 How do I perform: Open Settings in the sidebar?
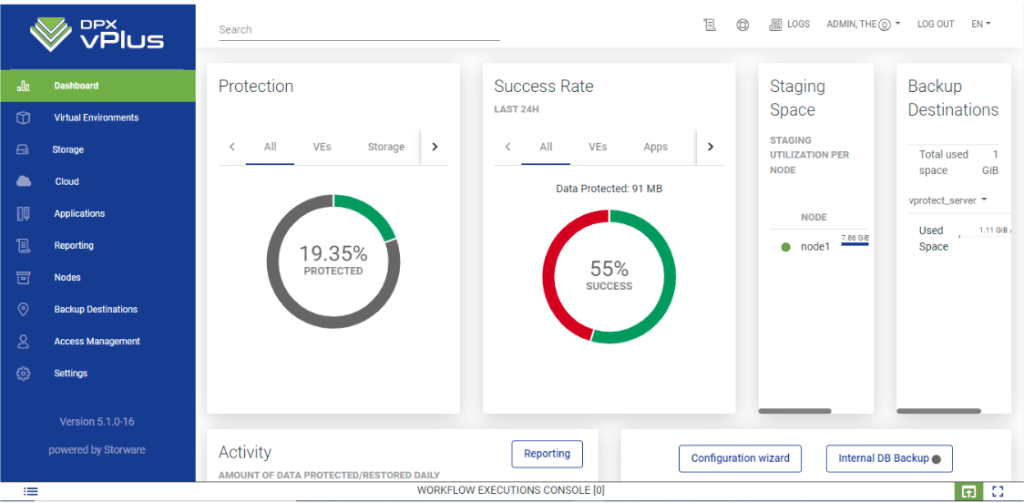[x=97, y=374]
